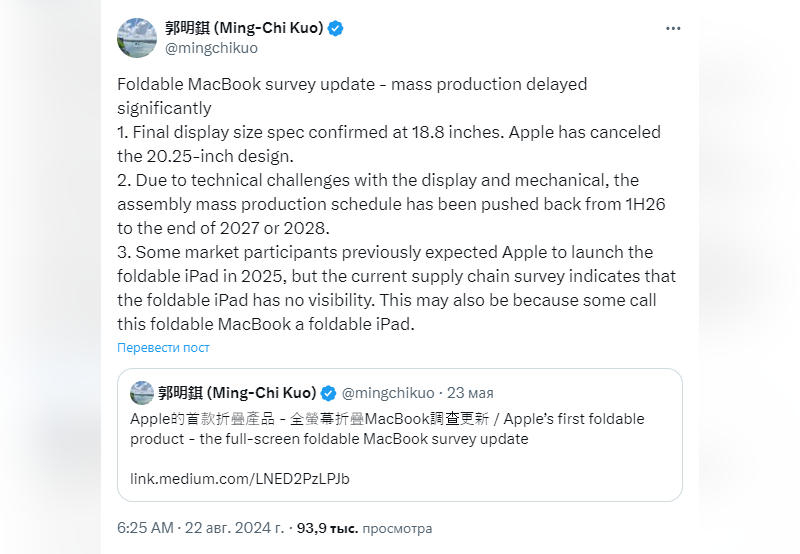Click the @mingchikuo handle under the author name

(x=211, y=48)
